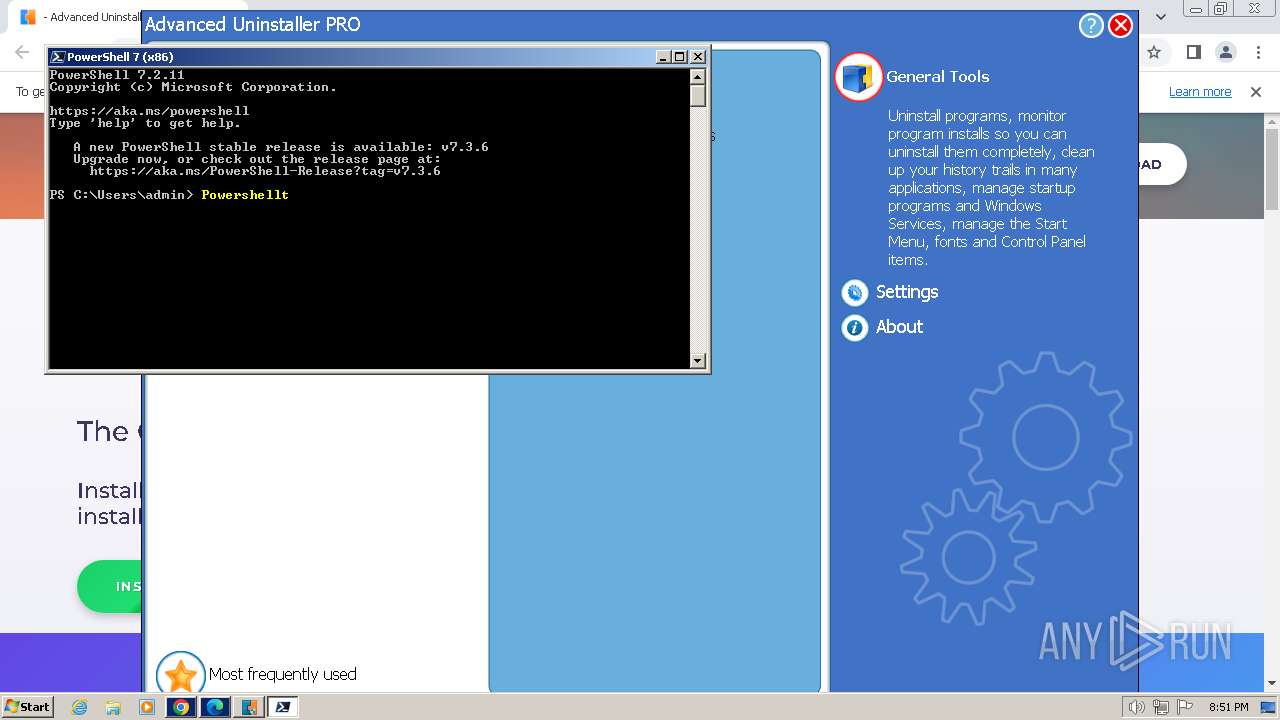Viewport: 1280px width, 720px height.
Task: Minimize the PowerShell 7 window
Action: [663, 57]
